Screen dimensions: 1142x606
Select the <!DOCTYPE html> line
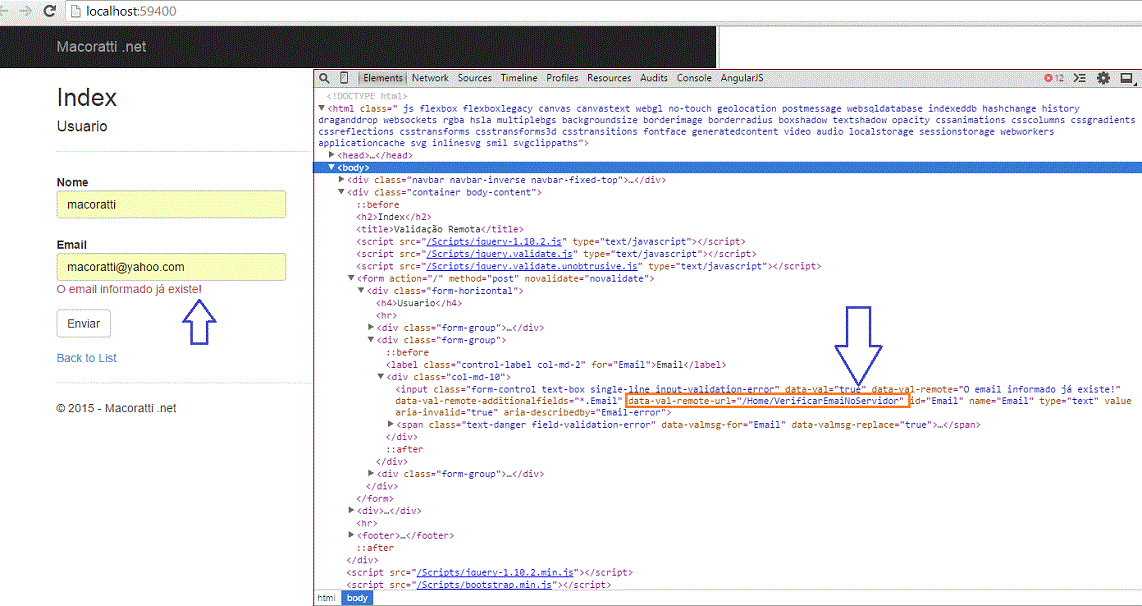367,96
